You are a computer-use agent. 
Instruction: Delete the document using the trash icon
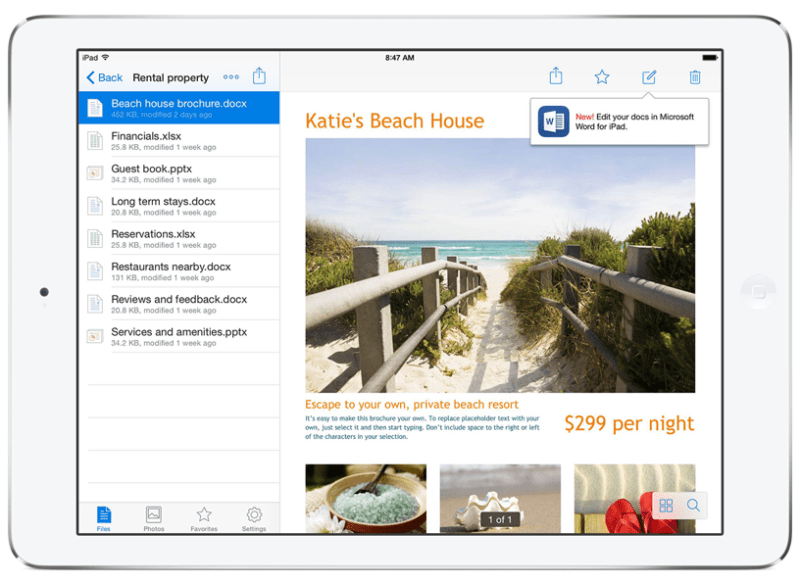click(x=695, y=76)
